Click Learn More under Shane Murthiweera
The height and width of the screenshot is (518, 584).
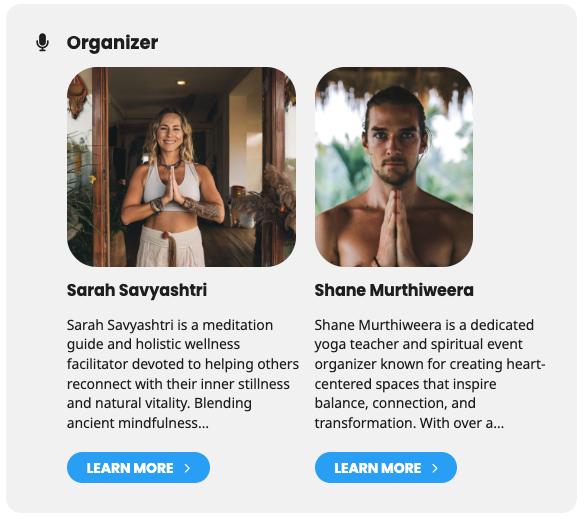click(x=386, y=468)
